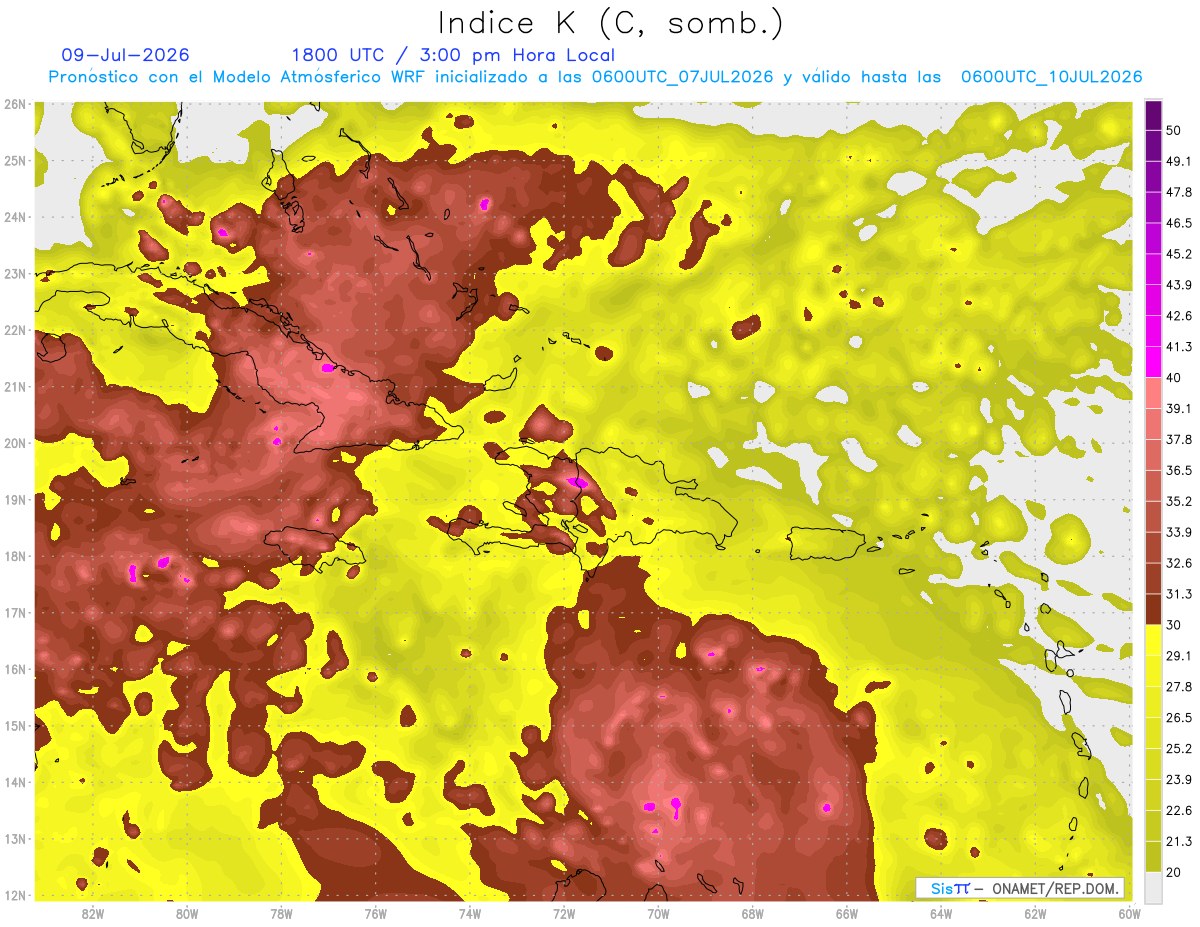Click the 18N latitude axis label
This screenshot has width=1200, height=927.
[x=14, y=557]
